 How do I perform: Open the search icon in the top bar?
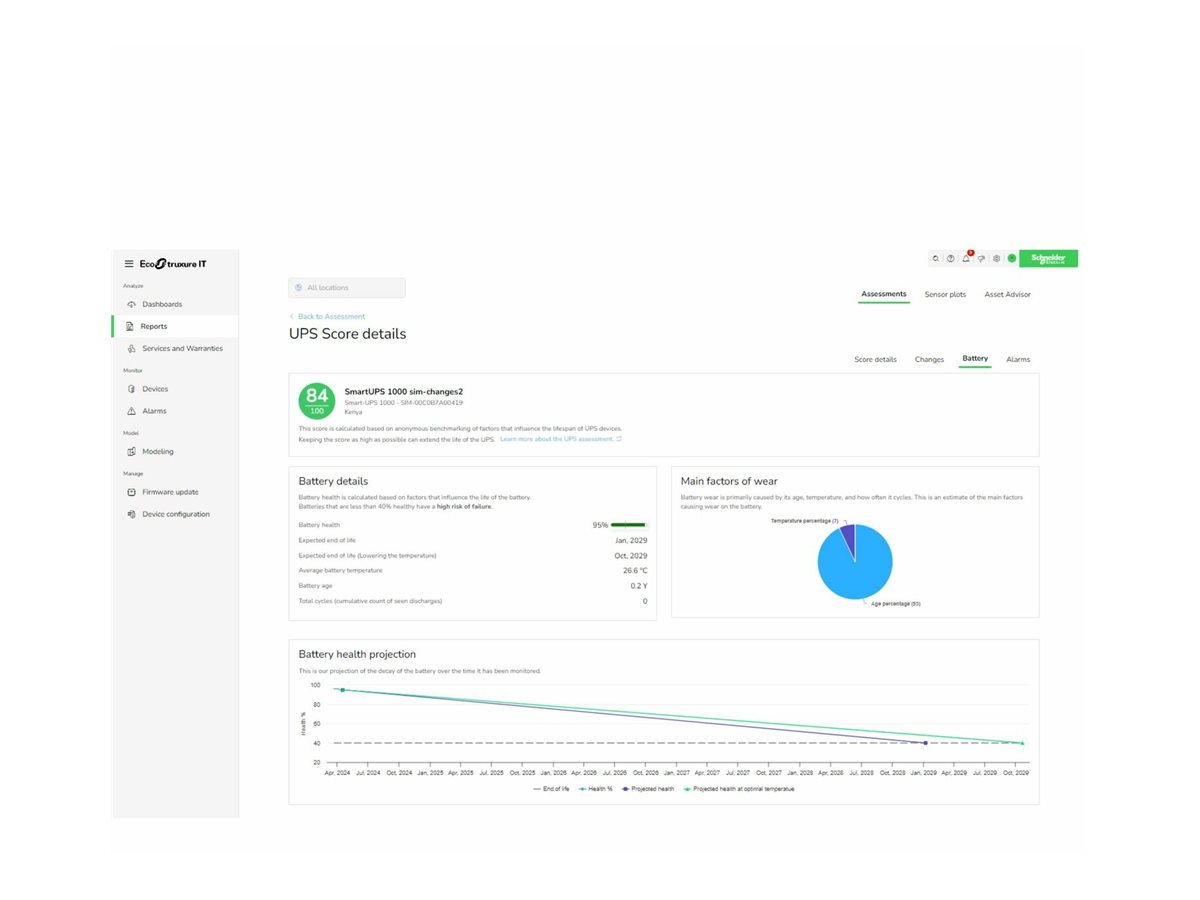pos(936,258)
